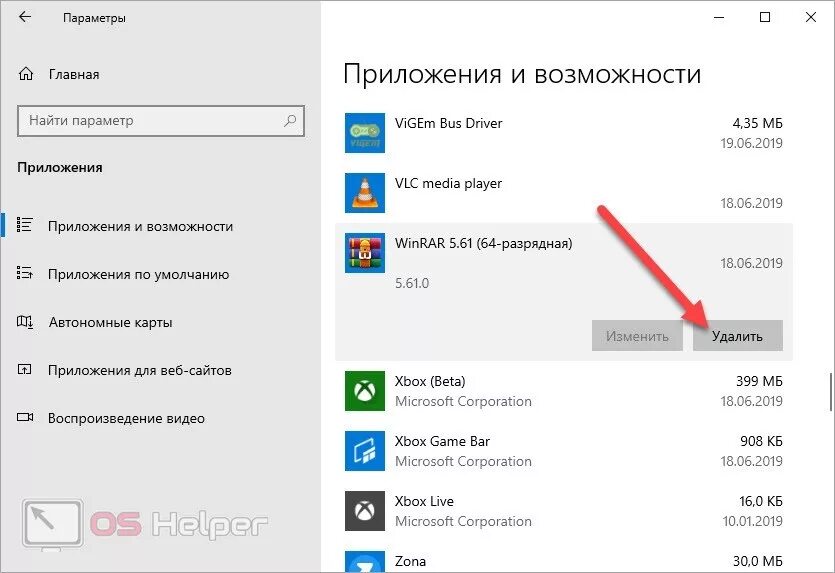Go to Главная settings page
The width and height of the screenshot is (835, 573).
click(x=73, y=74)
